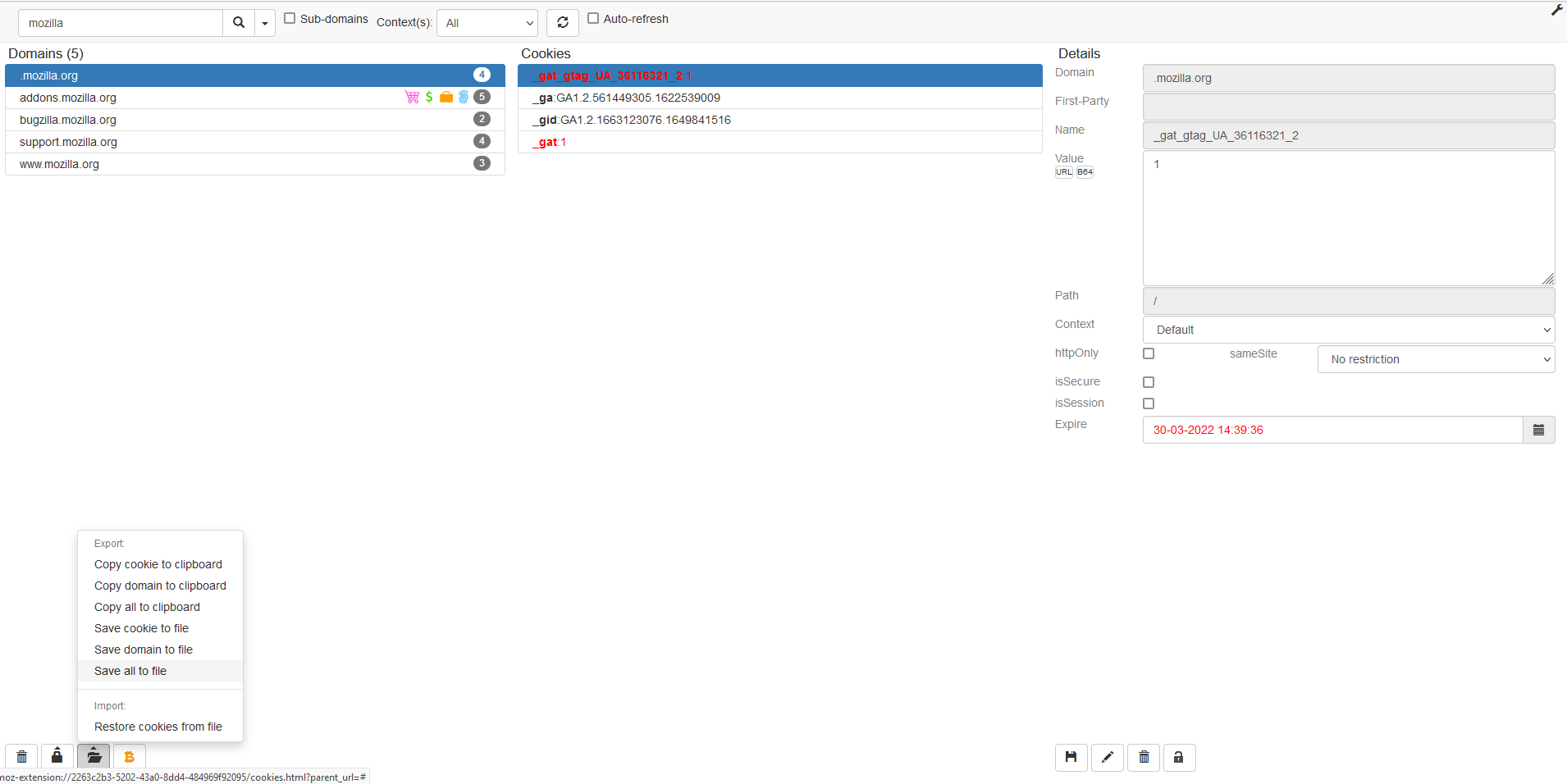The height and width of the screenshot is (784, 1567).
Task: Choose Restore cookies from file
Action: (160, 727)
